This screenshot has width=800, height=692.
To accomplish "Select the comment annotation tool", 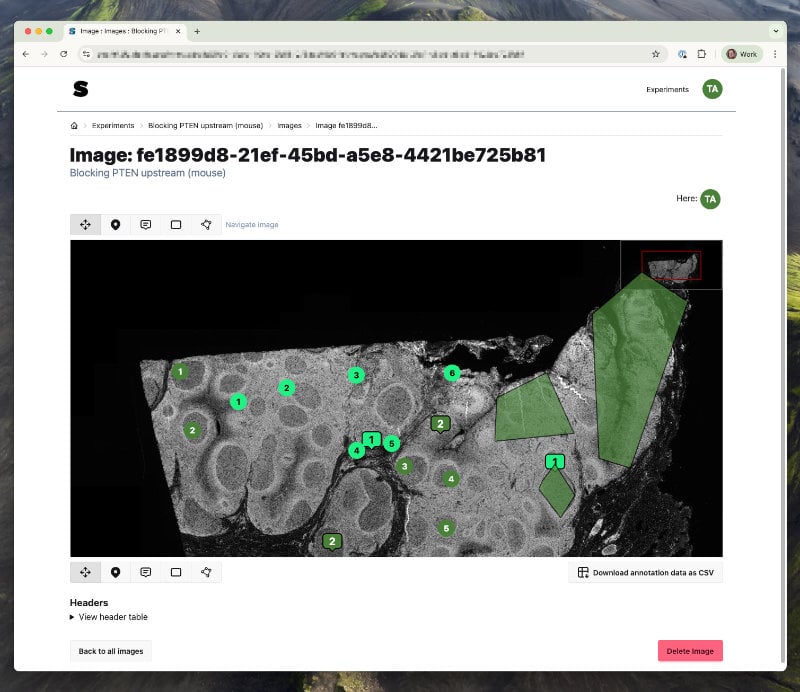I will point(145,224).
